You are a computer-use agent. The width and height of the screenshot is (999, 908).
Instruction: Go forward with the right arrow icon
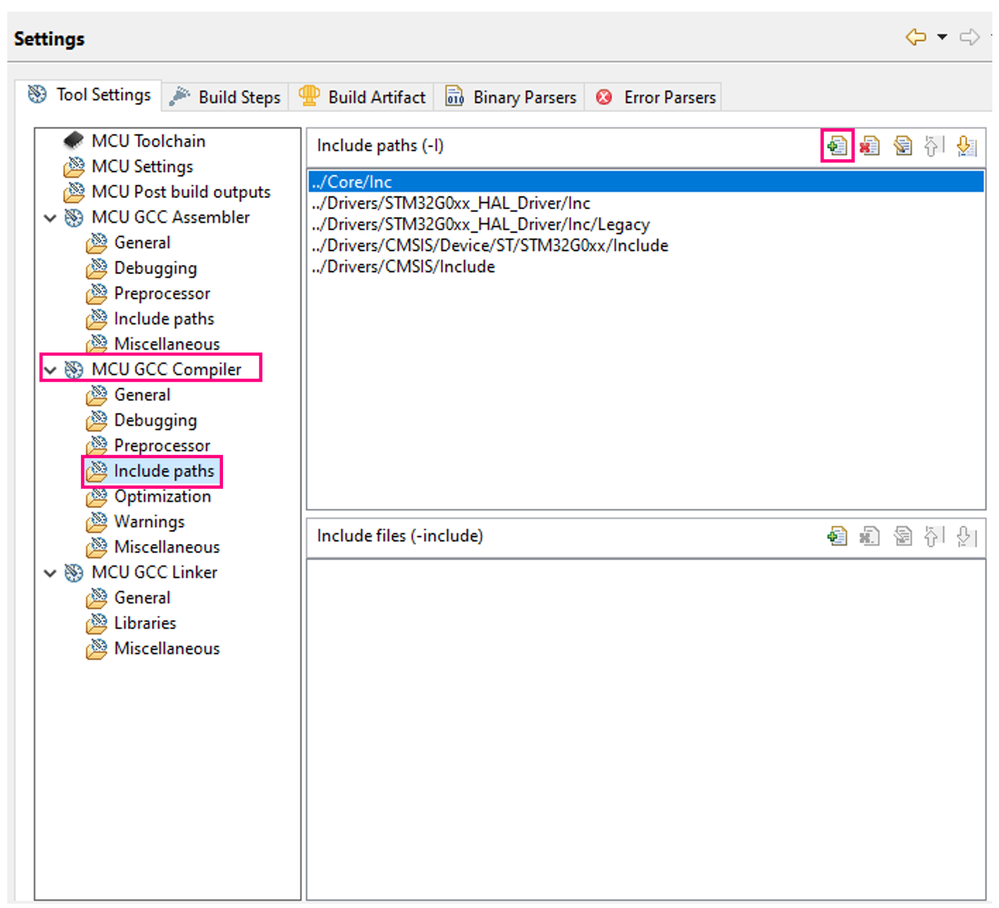pyautogui.click(x=969, y=37)
